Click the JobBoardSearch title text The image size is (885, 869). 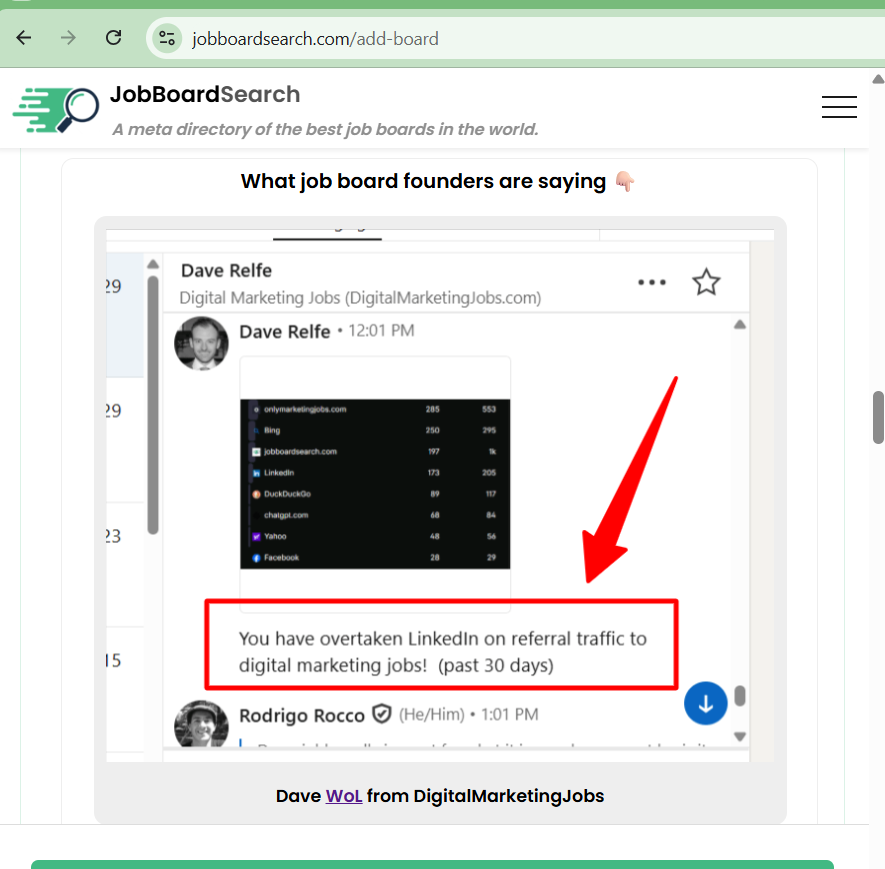tap(205, 94)
